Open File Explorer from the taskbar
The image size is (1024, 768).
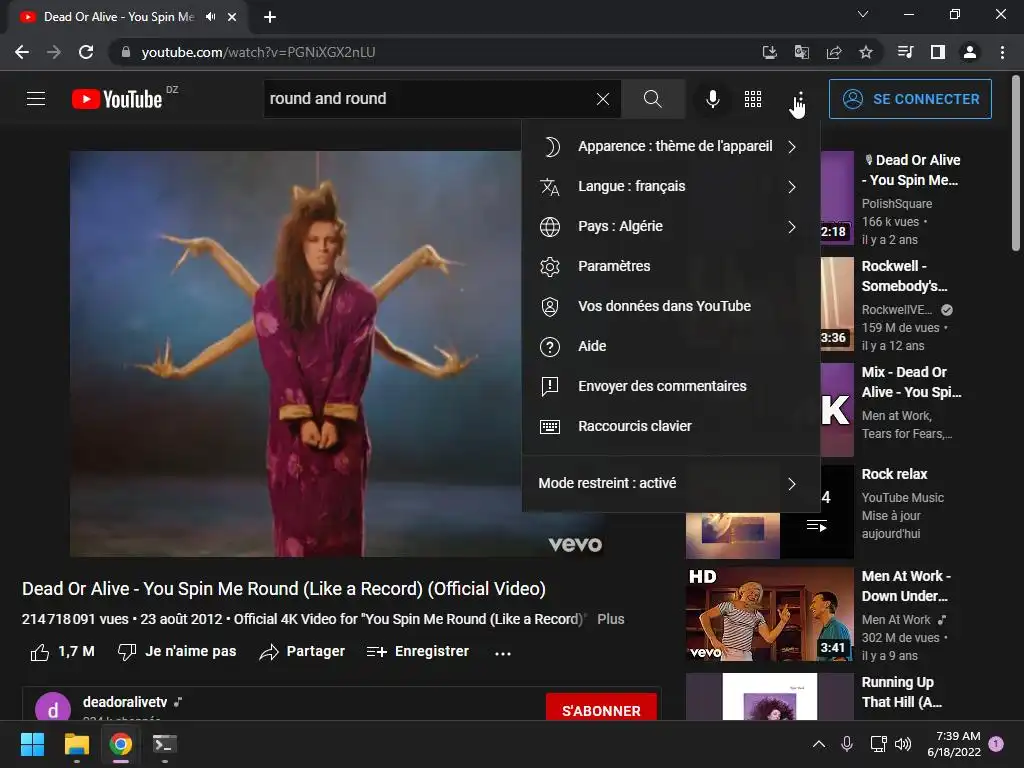76,744
